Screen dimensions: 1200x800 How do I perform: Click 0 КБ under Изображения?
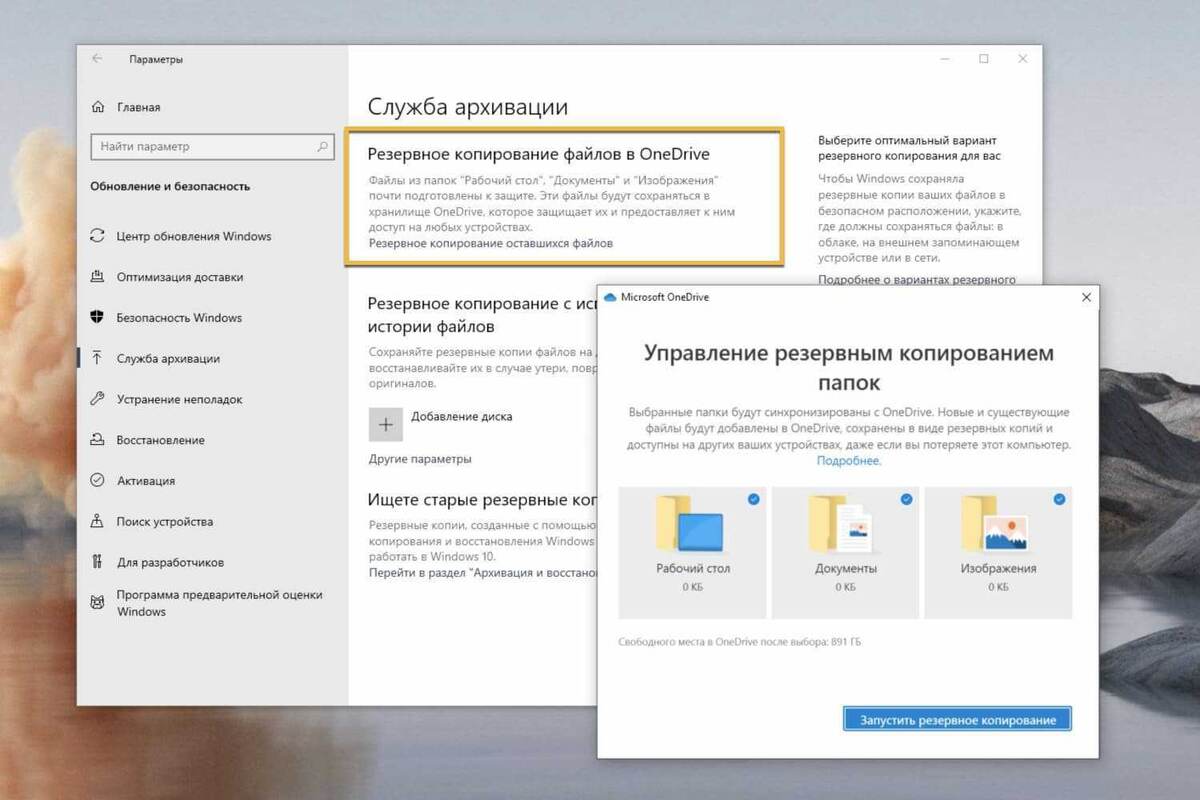(998, 587)
